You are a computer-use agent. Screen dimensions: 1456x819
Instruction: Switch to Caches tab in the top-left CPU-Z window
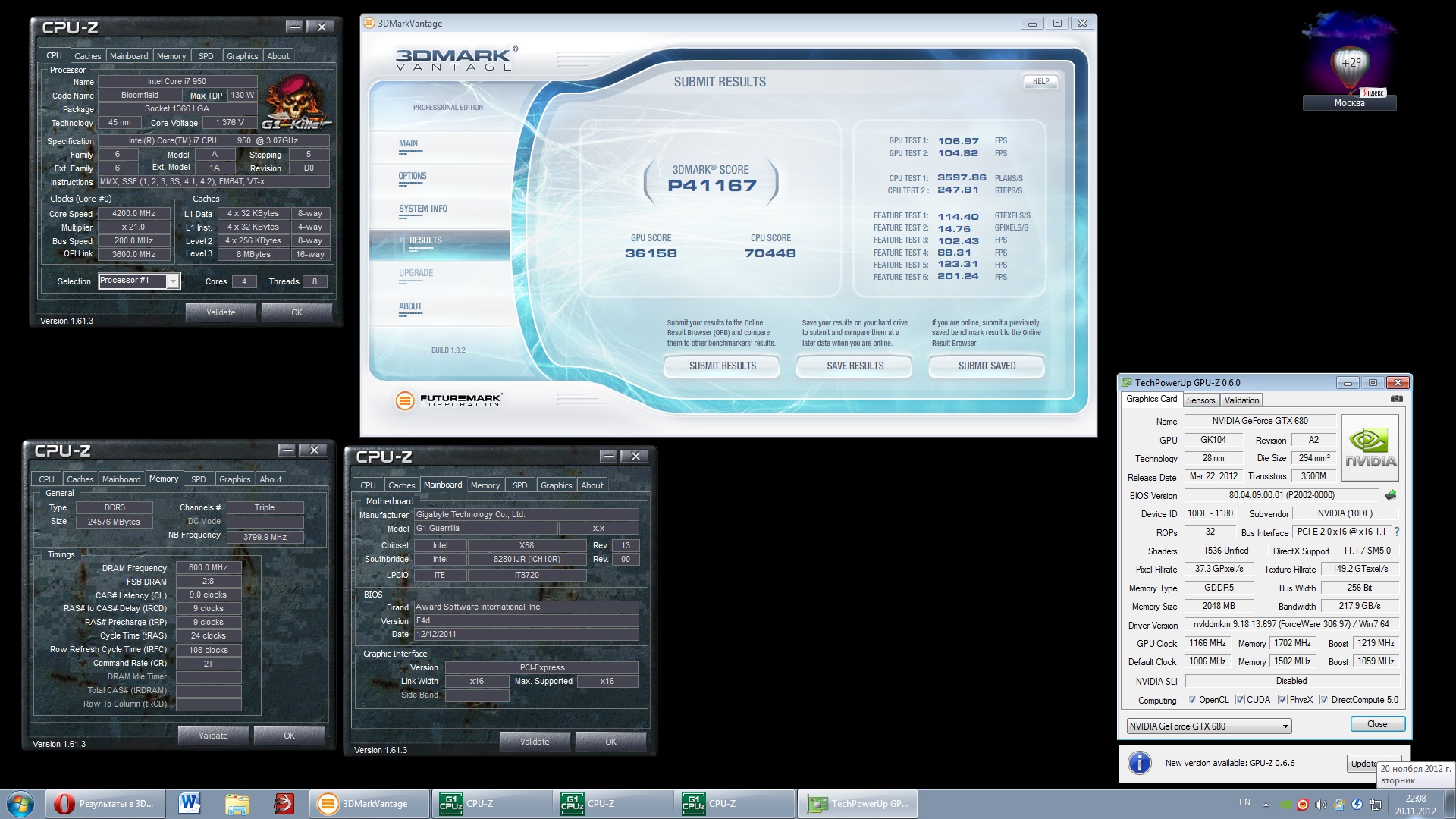pos(87,56)
